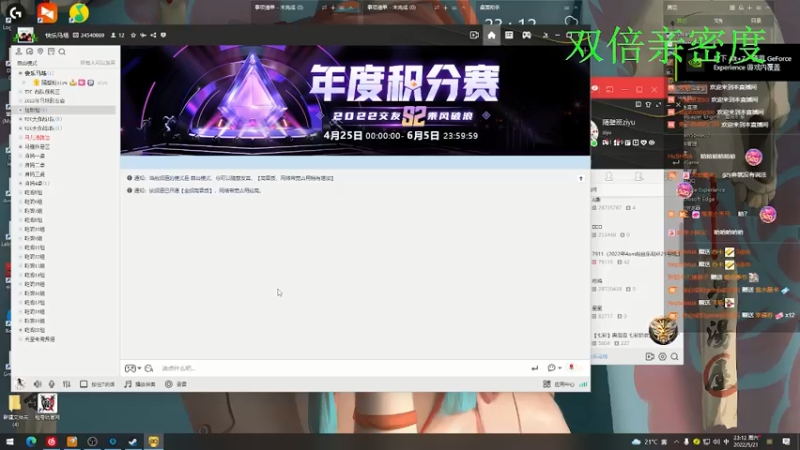Click the annual points competition banner
The width and height of the screenshot is (800, 450).
(x=355, y=101)
